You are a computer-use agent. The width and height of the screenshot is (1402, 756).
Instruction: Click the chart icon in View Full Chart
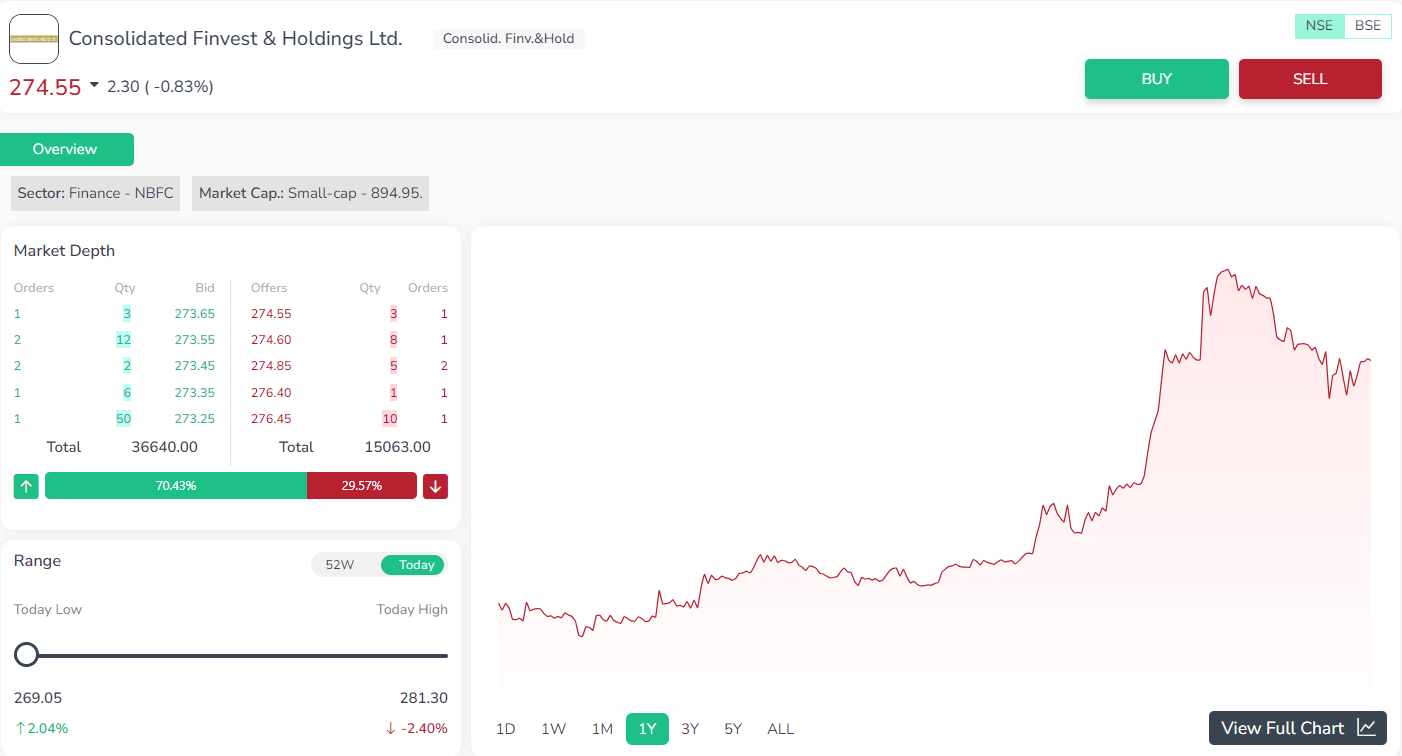tap(1366, 728)
